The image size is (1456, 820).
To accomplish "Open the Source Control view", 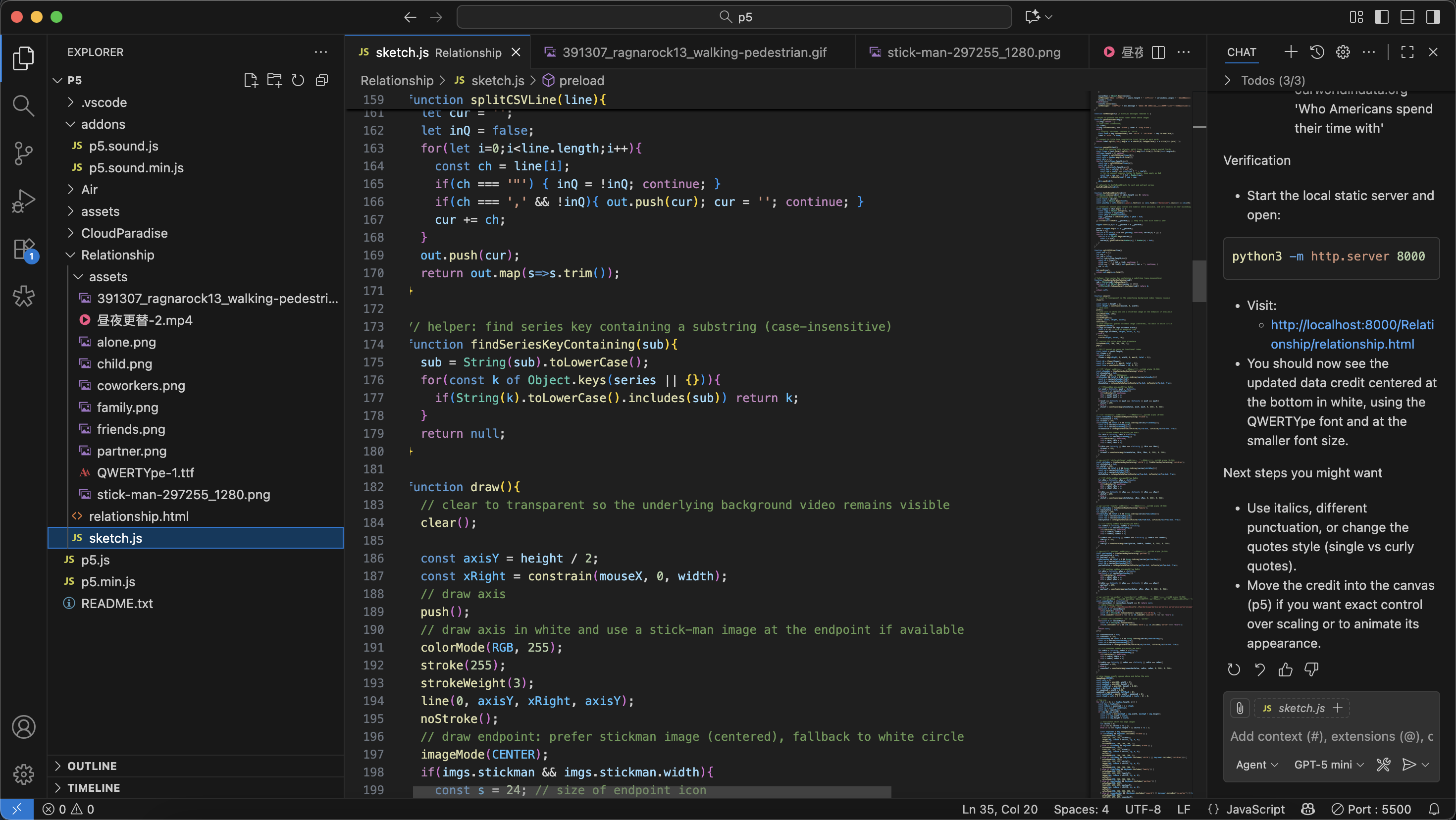I will (24, 153).
